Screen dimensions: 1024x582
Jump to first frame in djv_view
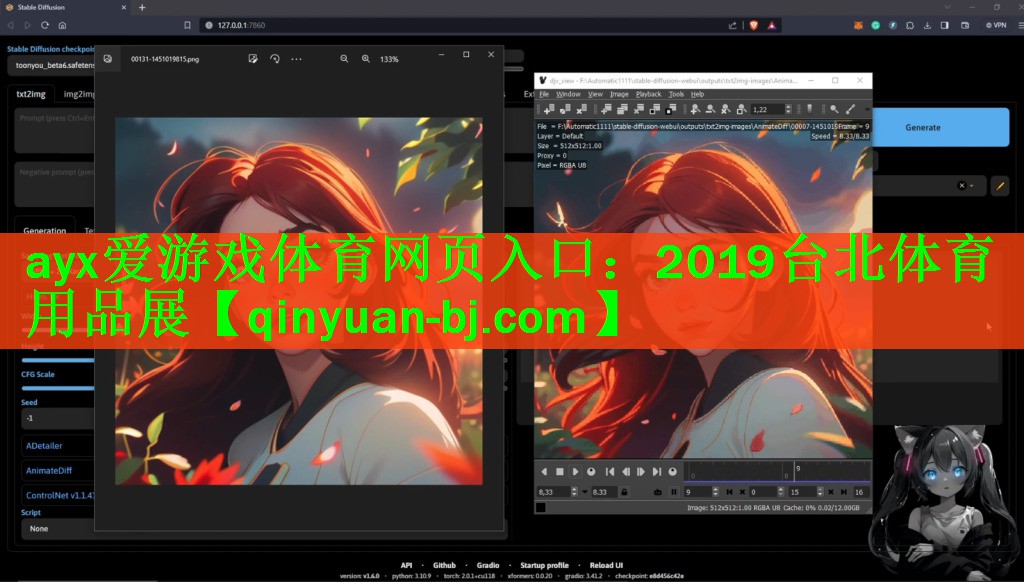point(610,472)
